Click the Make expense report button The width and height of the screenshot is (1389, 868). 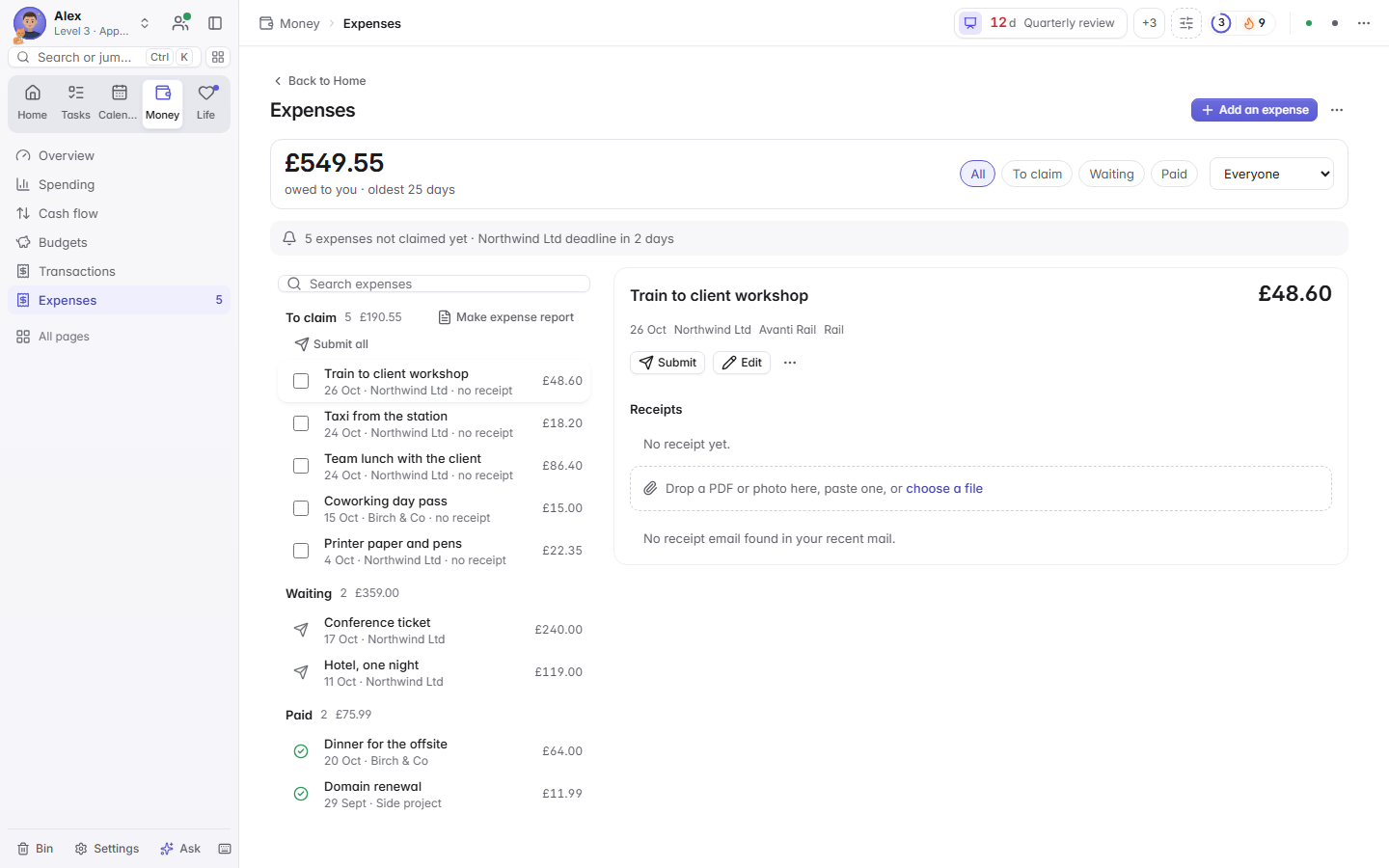[506, 317]
